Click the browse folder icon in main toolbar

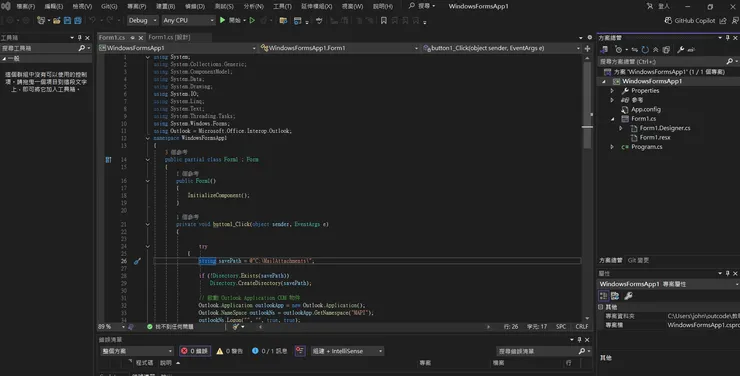pos(283,20)
